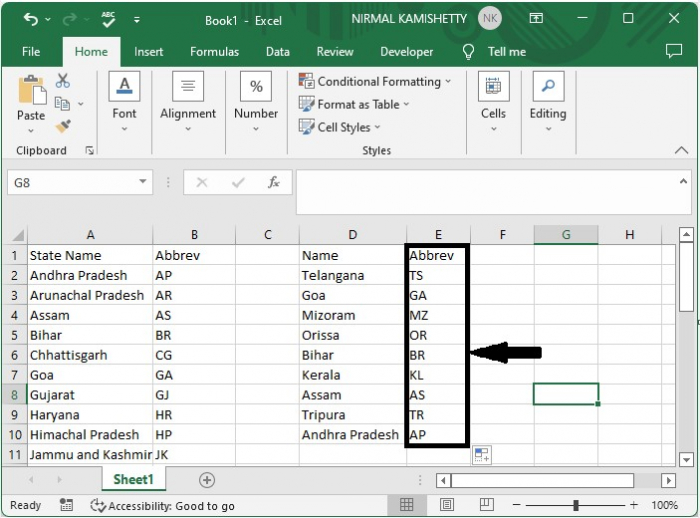Switch to Page Layout view icon
Image resolution: width=700 pixels, height=518 pixels.
point(446,505)
